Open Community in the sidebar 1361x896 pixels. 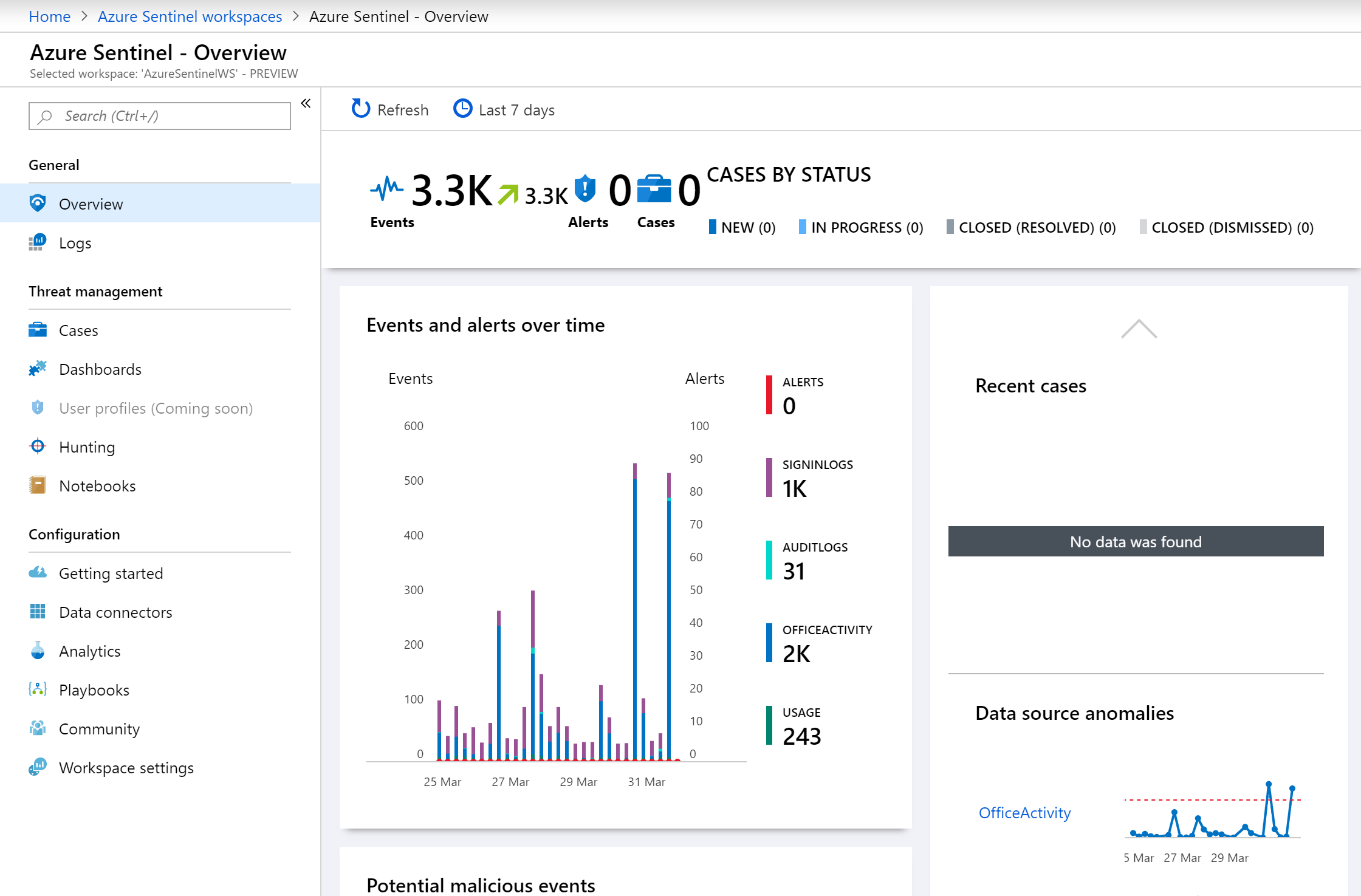pyautogui.click(x=99, y=729)
